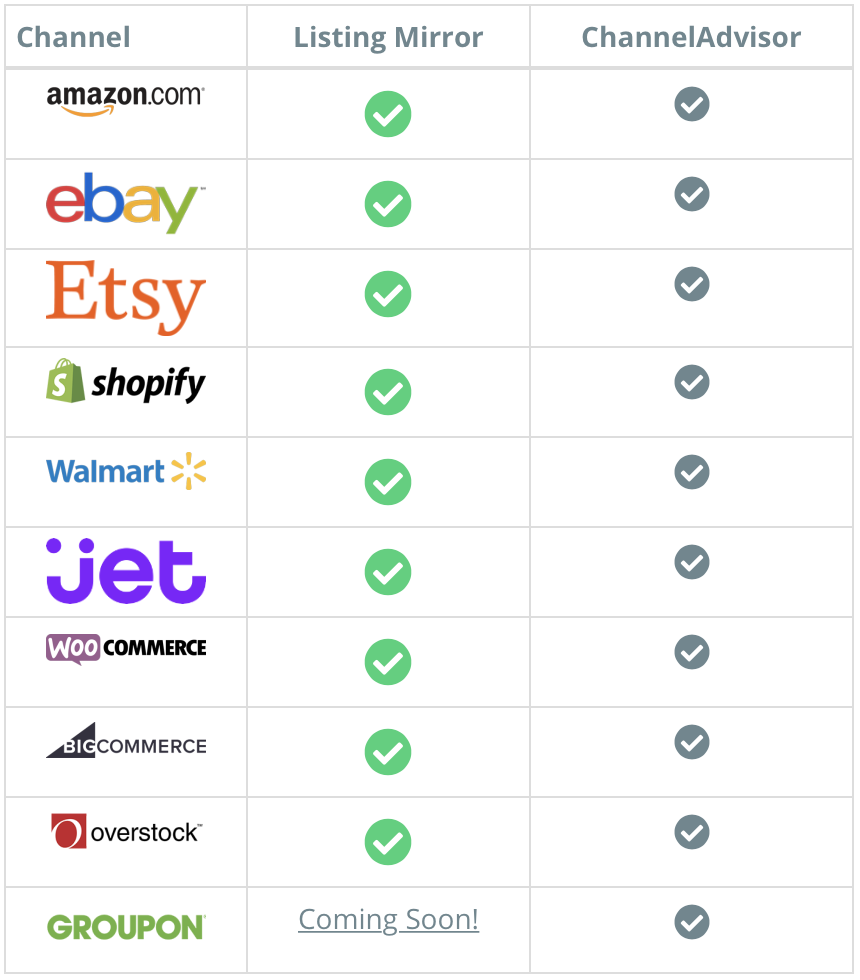This screenshot has width=860, height=980.
Task: Select the Etsy logo
Action: pos(126,298)
